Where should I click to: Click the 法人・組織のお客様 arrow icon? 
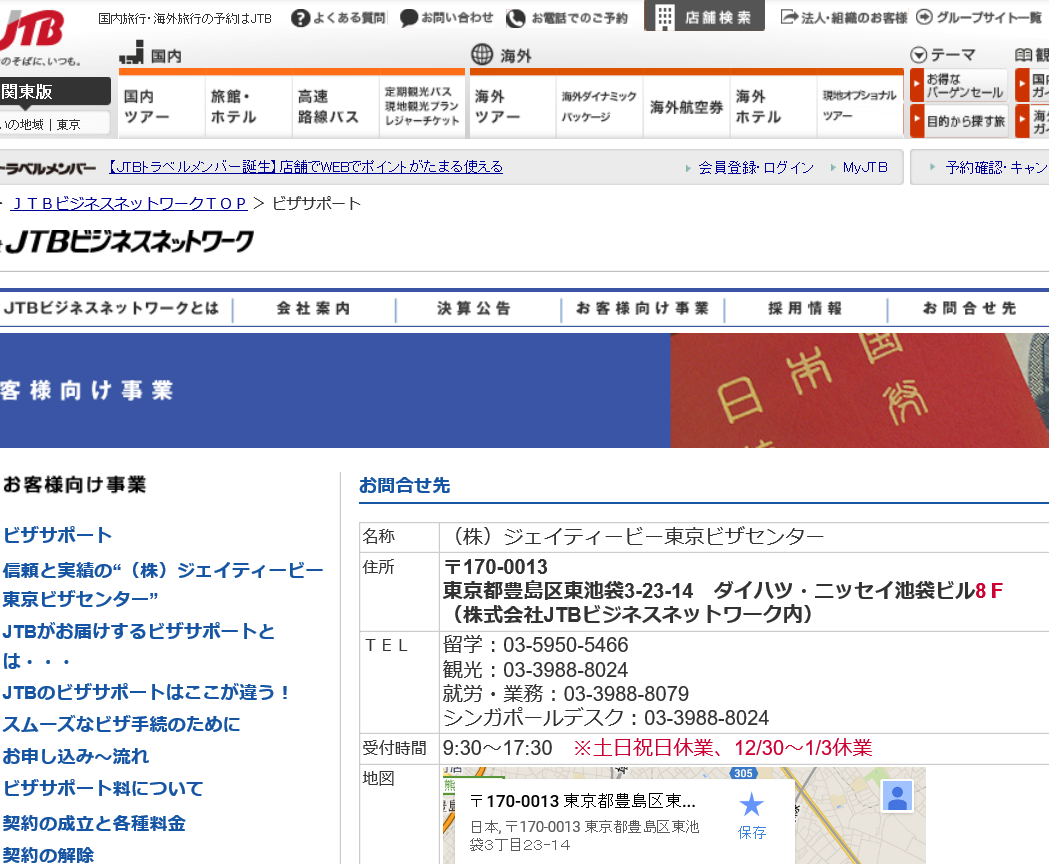click(789, 17)
